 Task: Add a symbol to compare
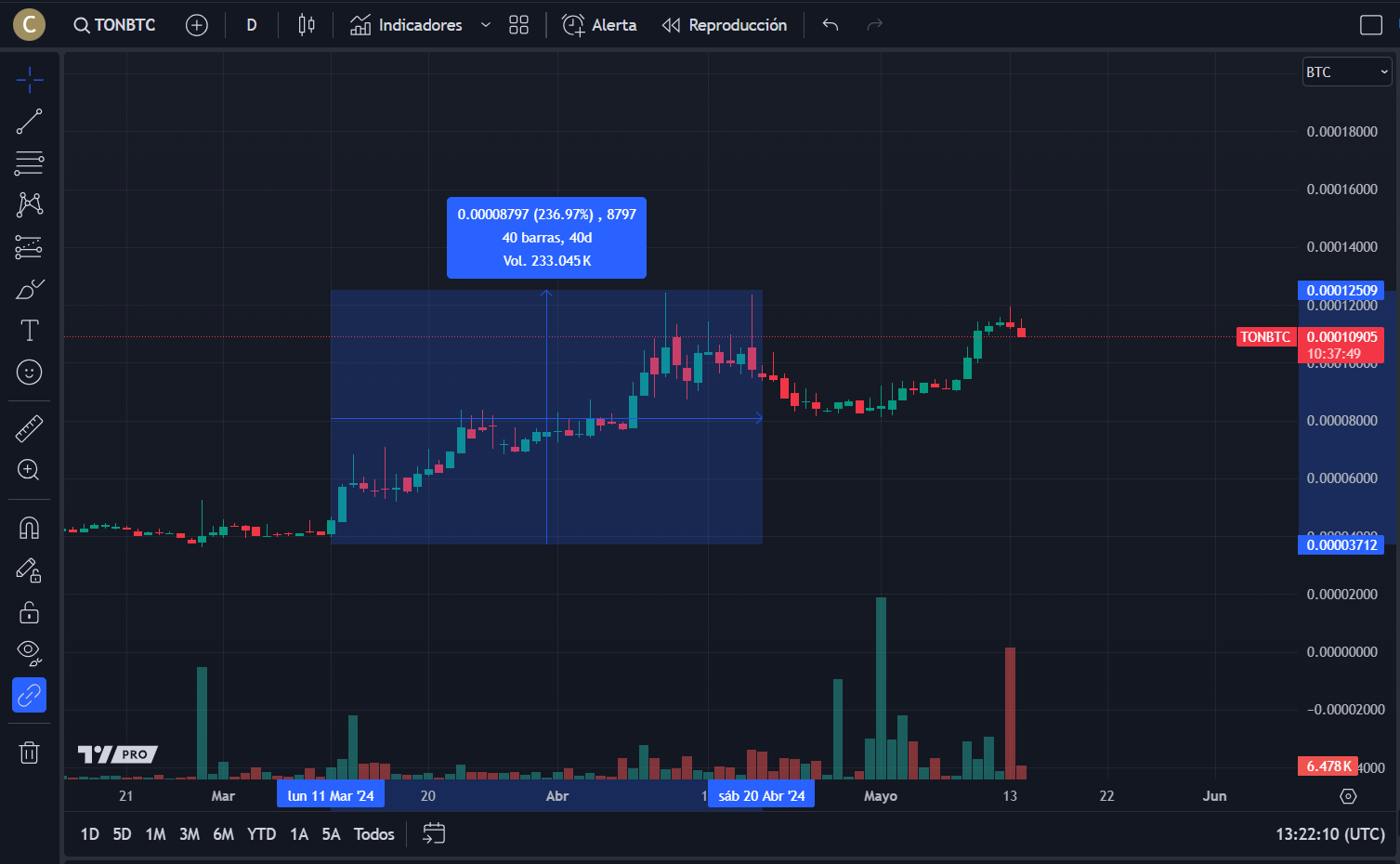click(197, 25)
